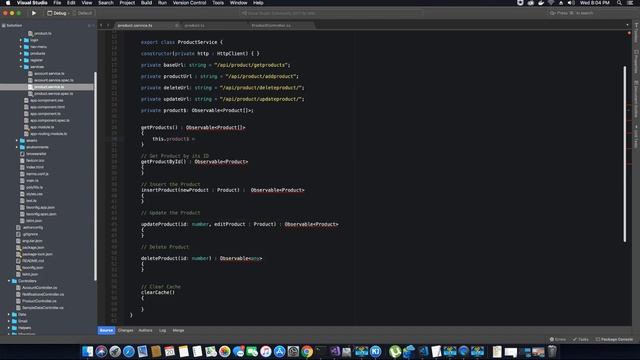
Task: Switch to Log view tab
Action: [162, 330]
